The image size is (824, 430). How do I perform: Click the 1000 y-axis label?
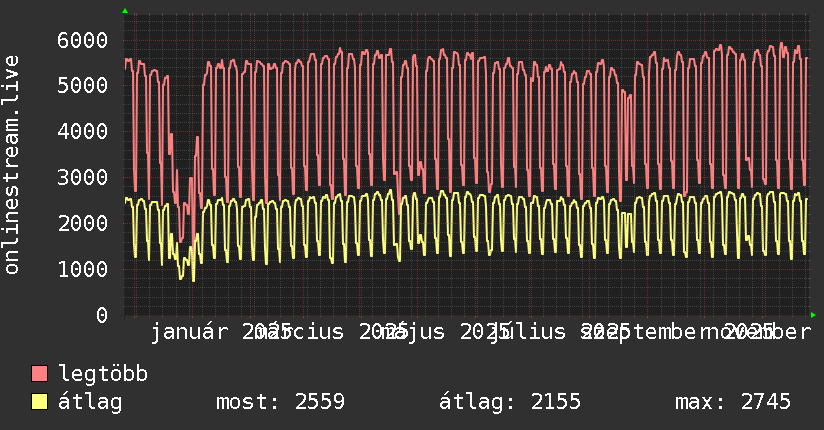(x=81, y=269)
